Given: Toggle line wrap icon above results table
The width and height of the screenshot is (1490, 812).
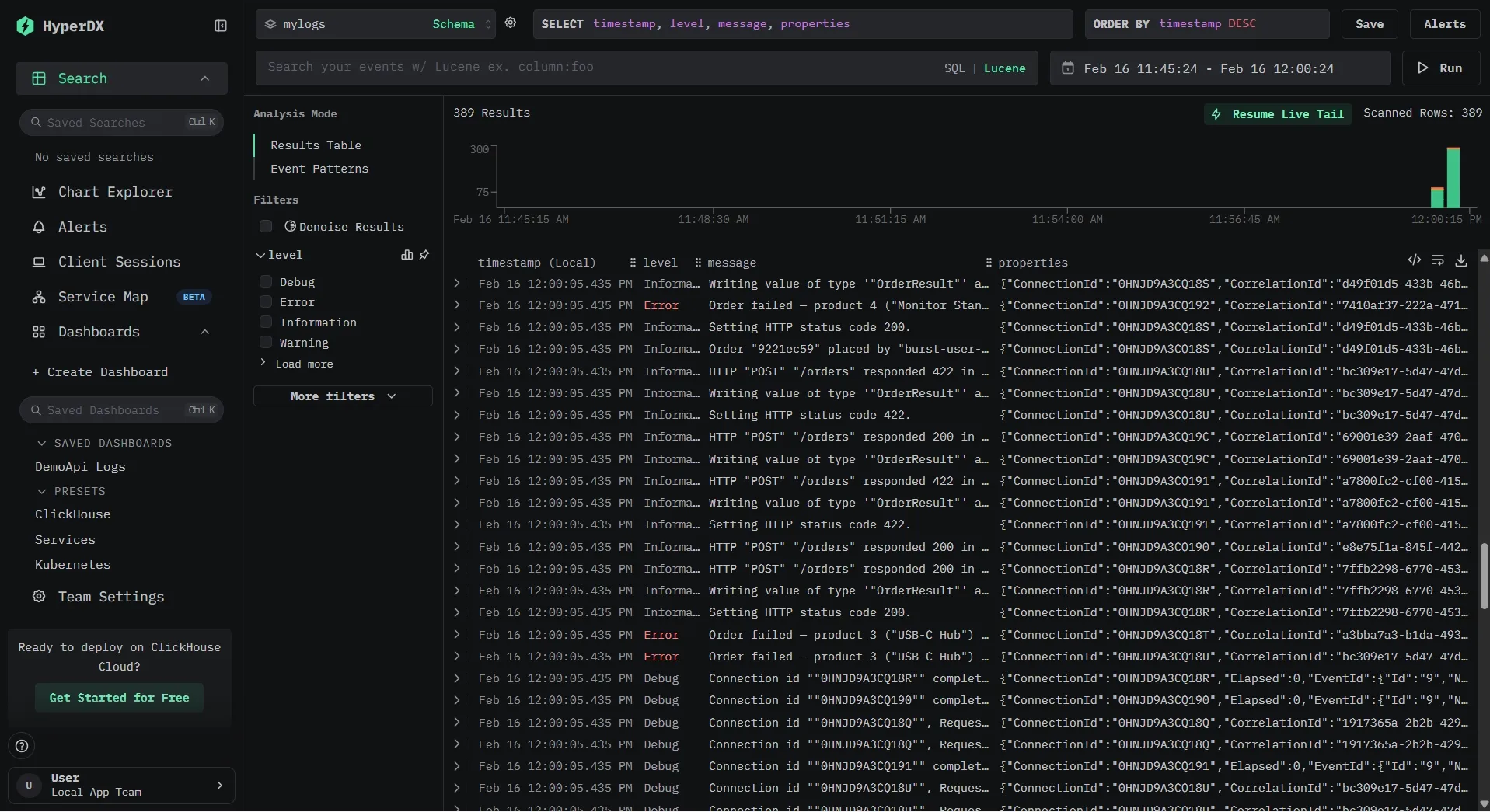Looking at the screenshot, I should [1438, 260].
